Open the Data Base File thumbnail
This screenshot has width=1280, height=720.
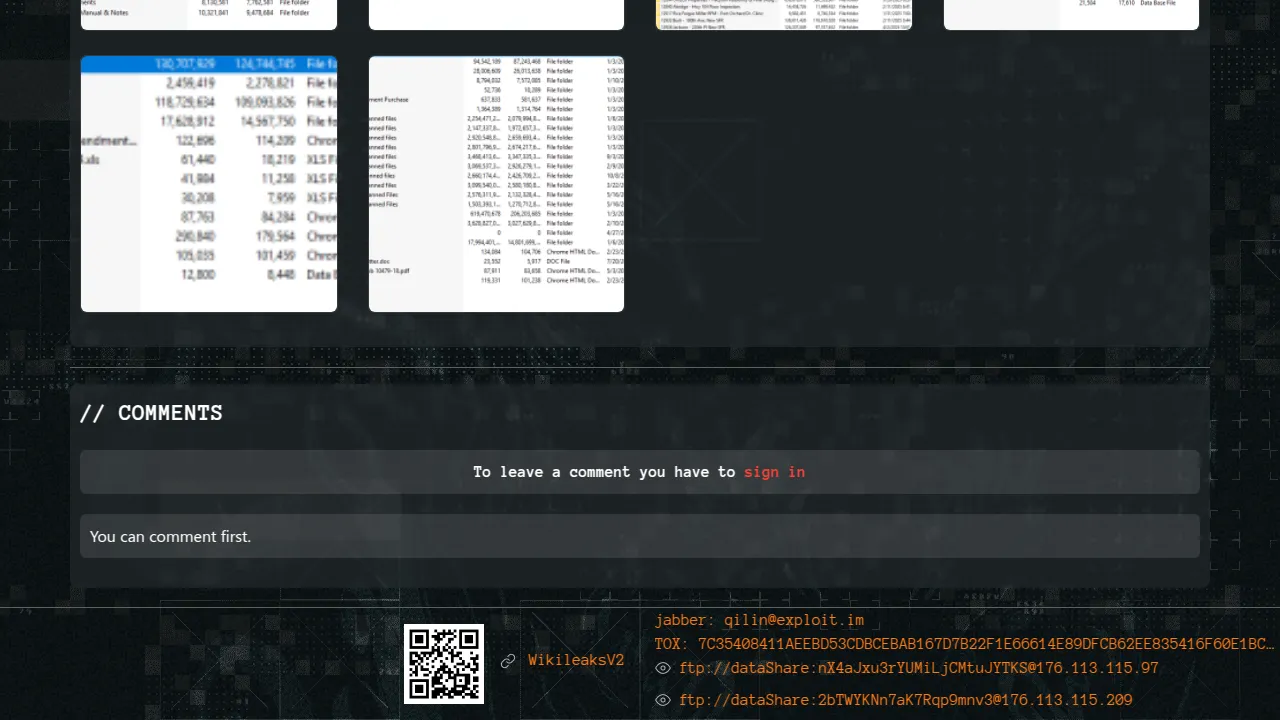coord(1071,14)
